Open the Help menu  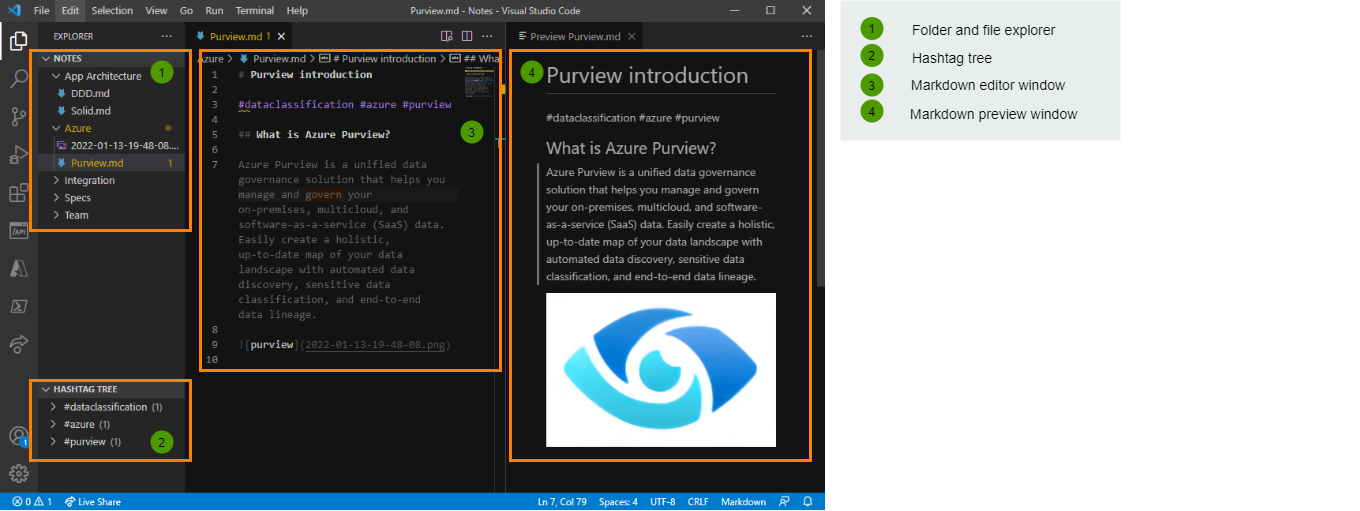[x=297, y=10]
